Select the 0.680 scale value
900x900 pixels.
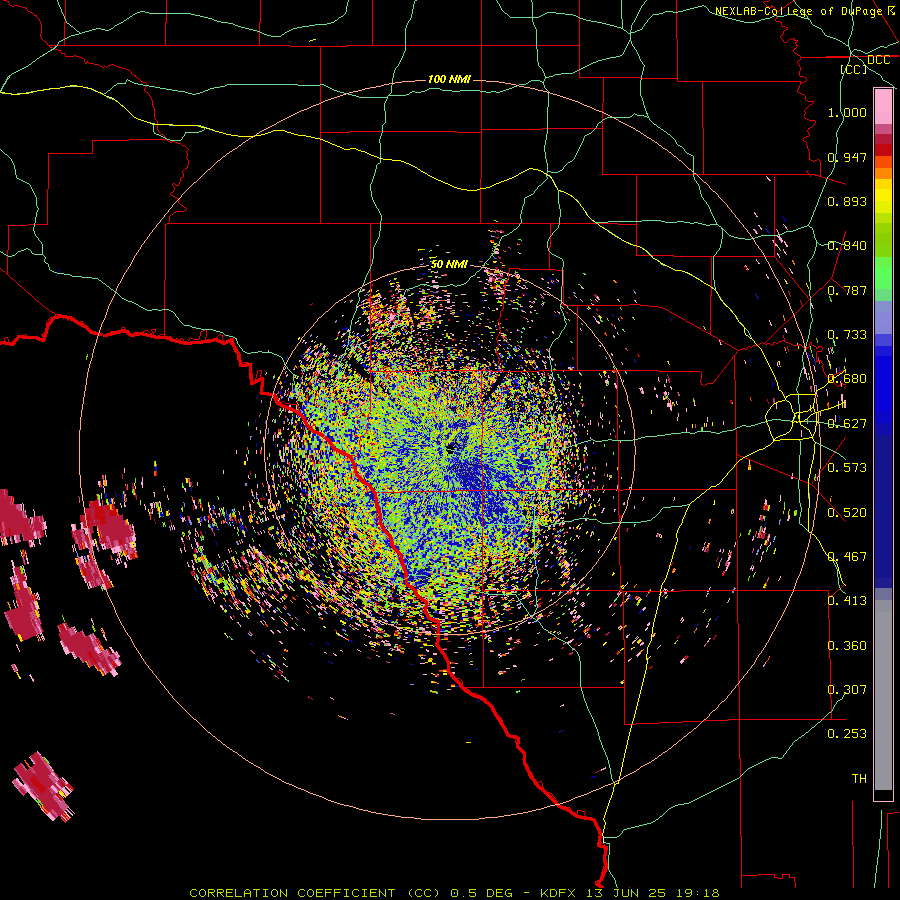click(x=847, y=379)
